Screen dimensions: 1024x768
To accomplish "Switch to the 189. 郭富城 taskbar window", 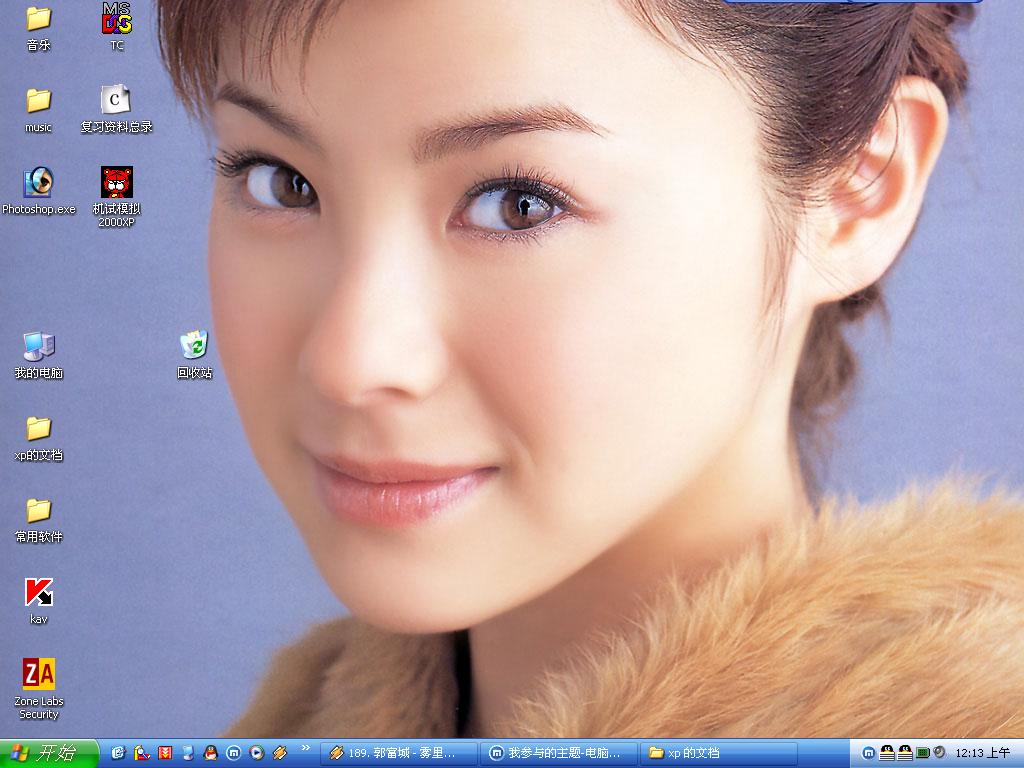I will (x=398, y=753).
